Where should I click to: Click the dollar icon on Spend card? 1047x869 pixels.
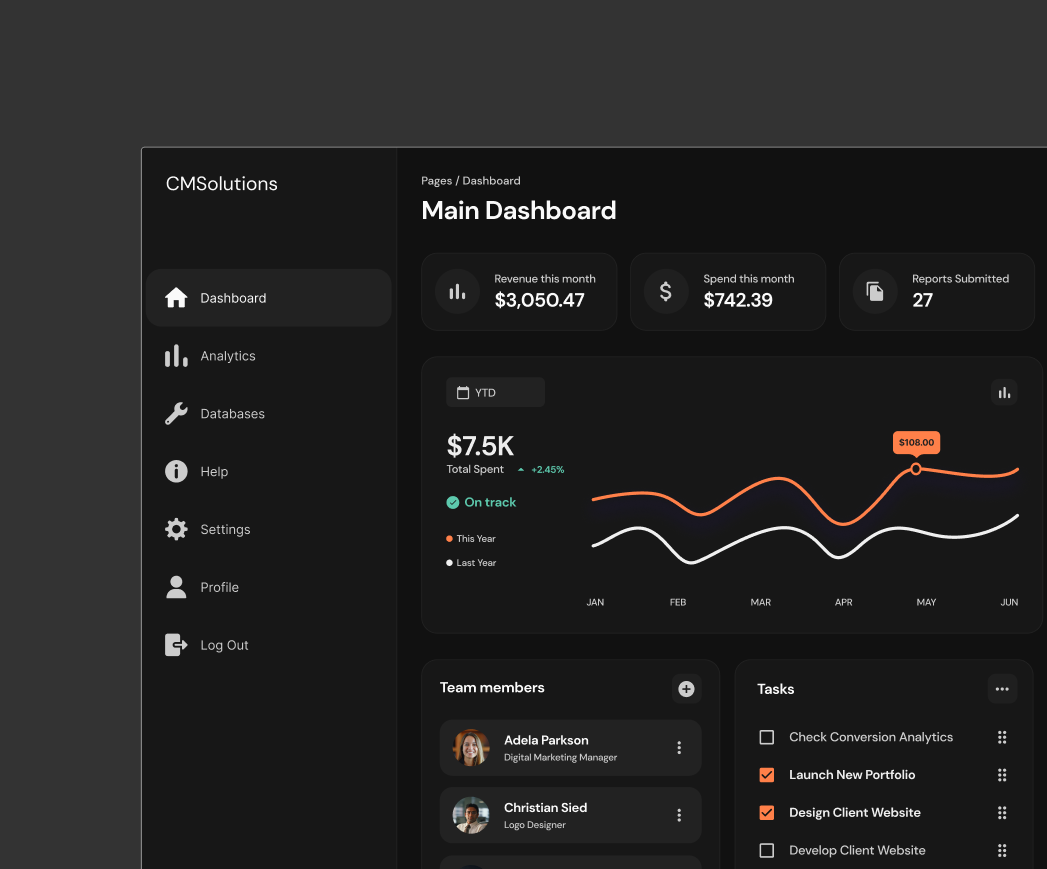point(666,291)
